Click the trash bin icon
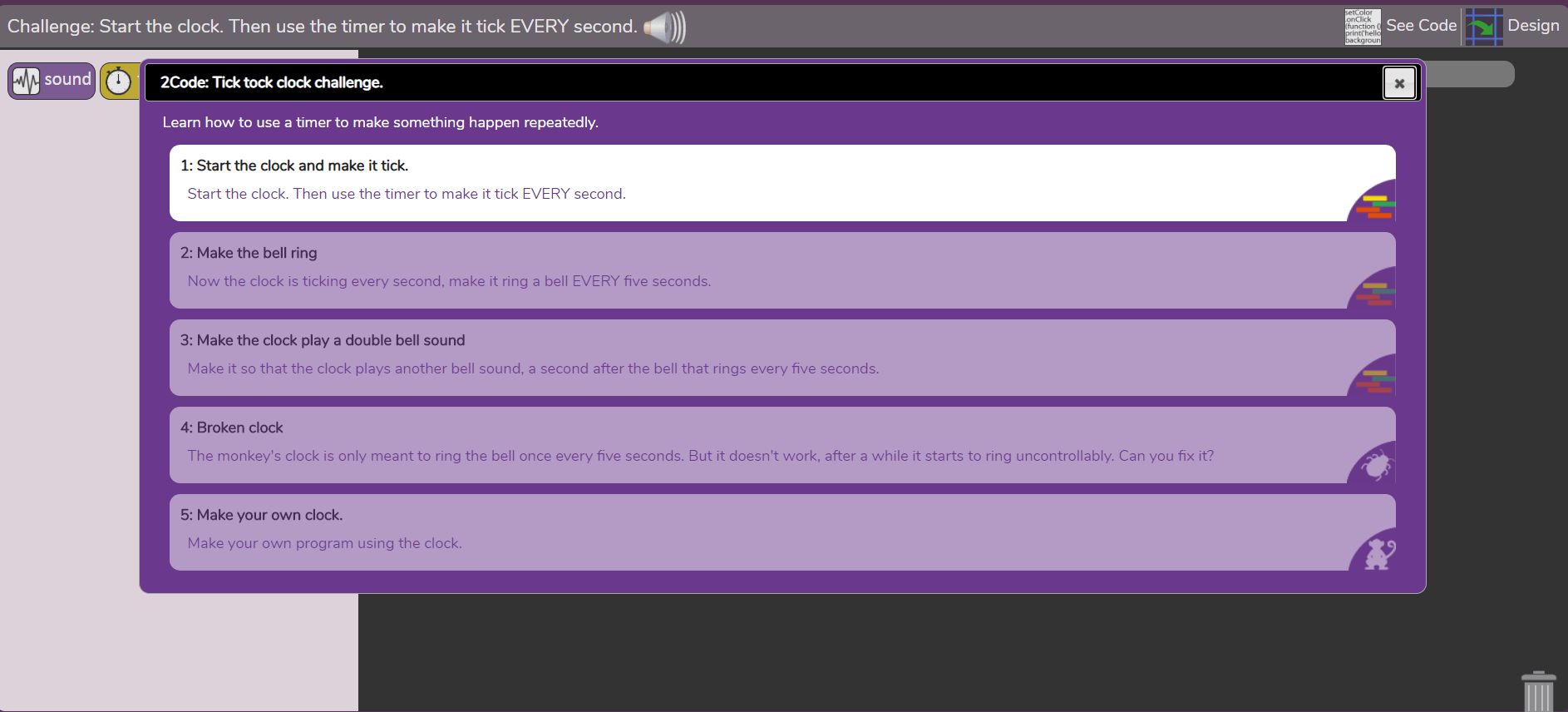Viewport: 1568px width, 712px height. pos(1538,691)
